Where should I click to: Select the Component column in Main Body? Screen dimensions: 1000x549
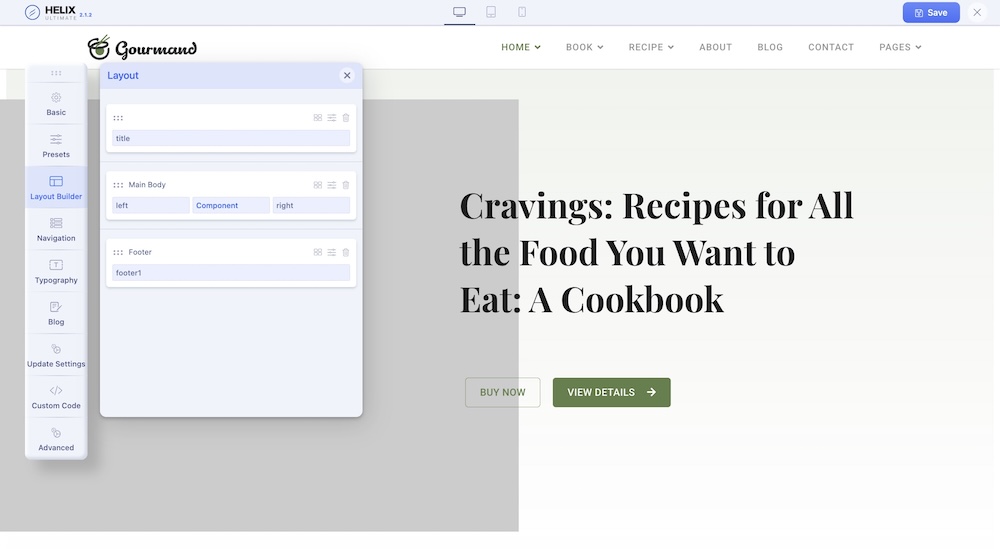(x=231, y=205)
